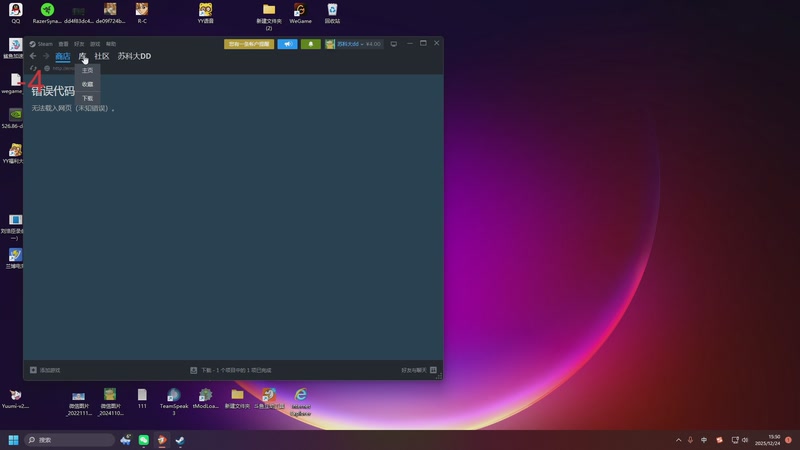Show hidden system tray icons chevron
Image resolution: width=800 pixels, height=450 pixels.
coord(679,440)
